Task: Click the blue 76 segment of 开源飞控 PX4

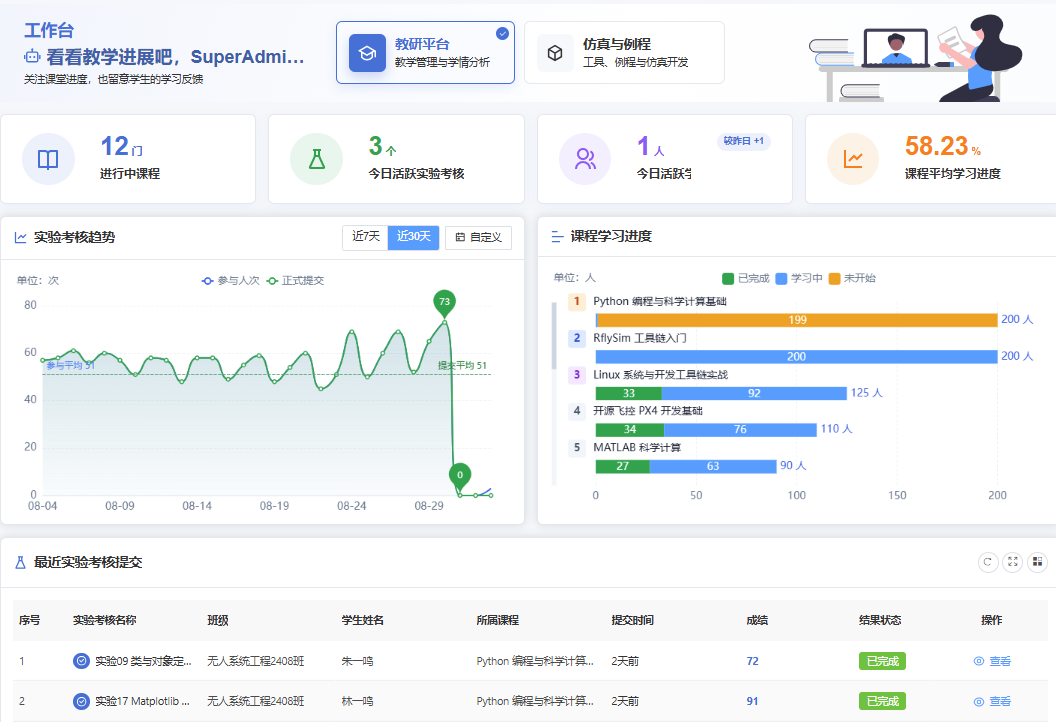Action: pyautogui.click(x=740, y=430)
